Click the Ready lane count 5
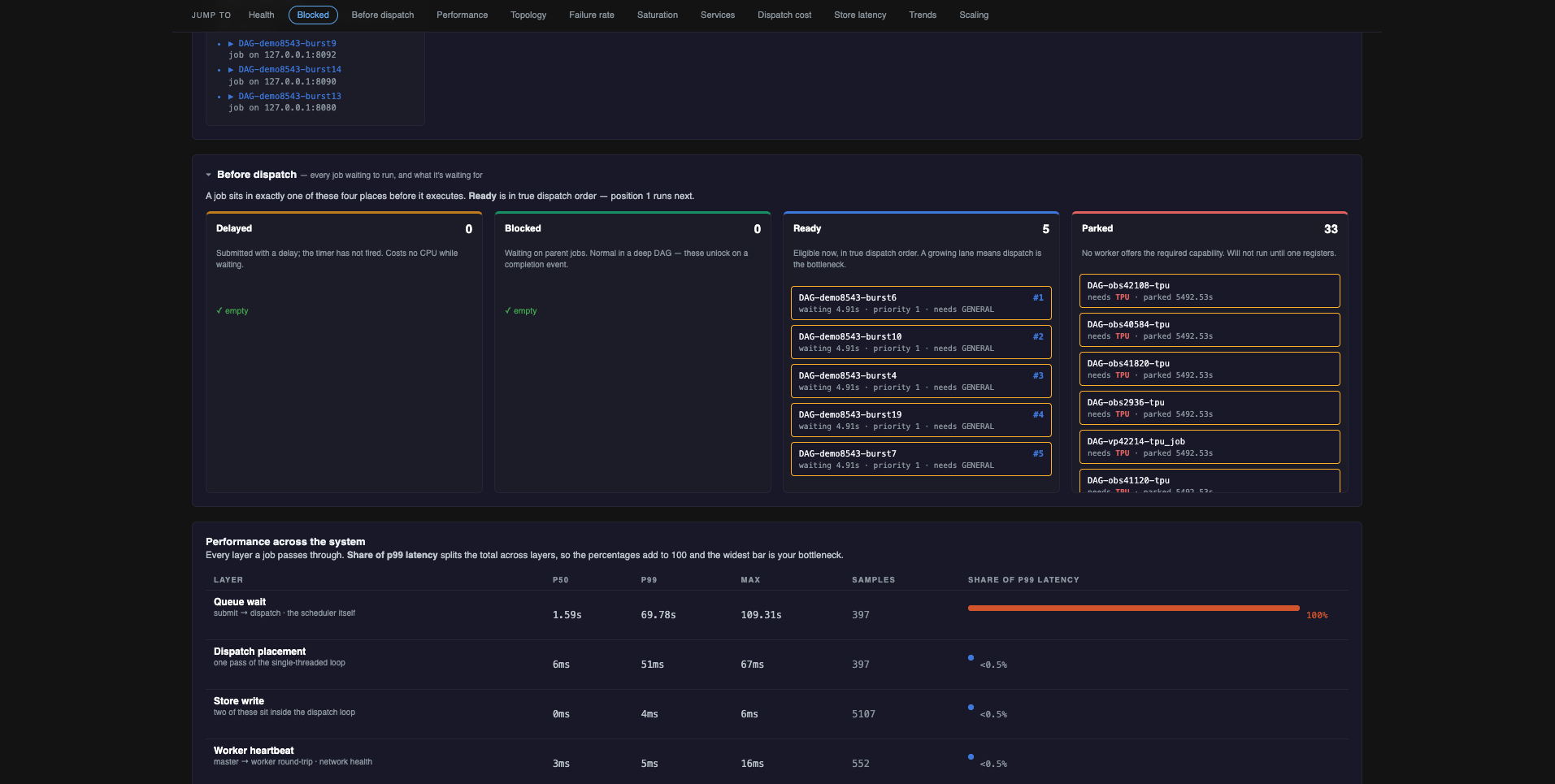1555x784 pixels. [1045, 229]
